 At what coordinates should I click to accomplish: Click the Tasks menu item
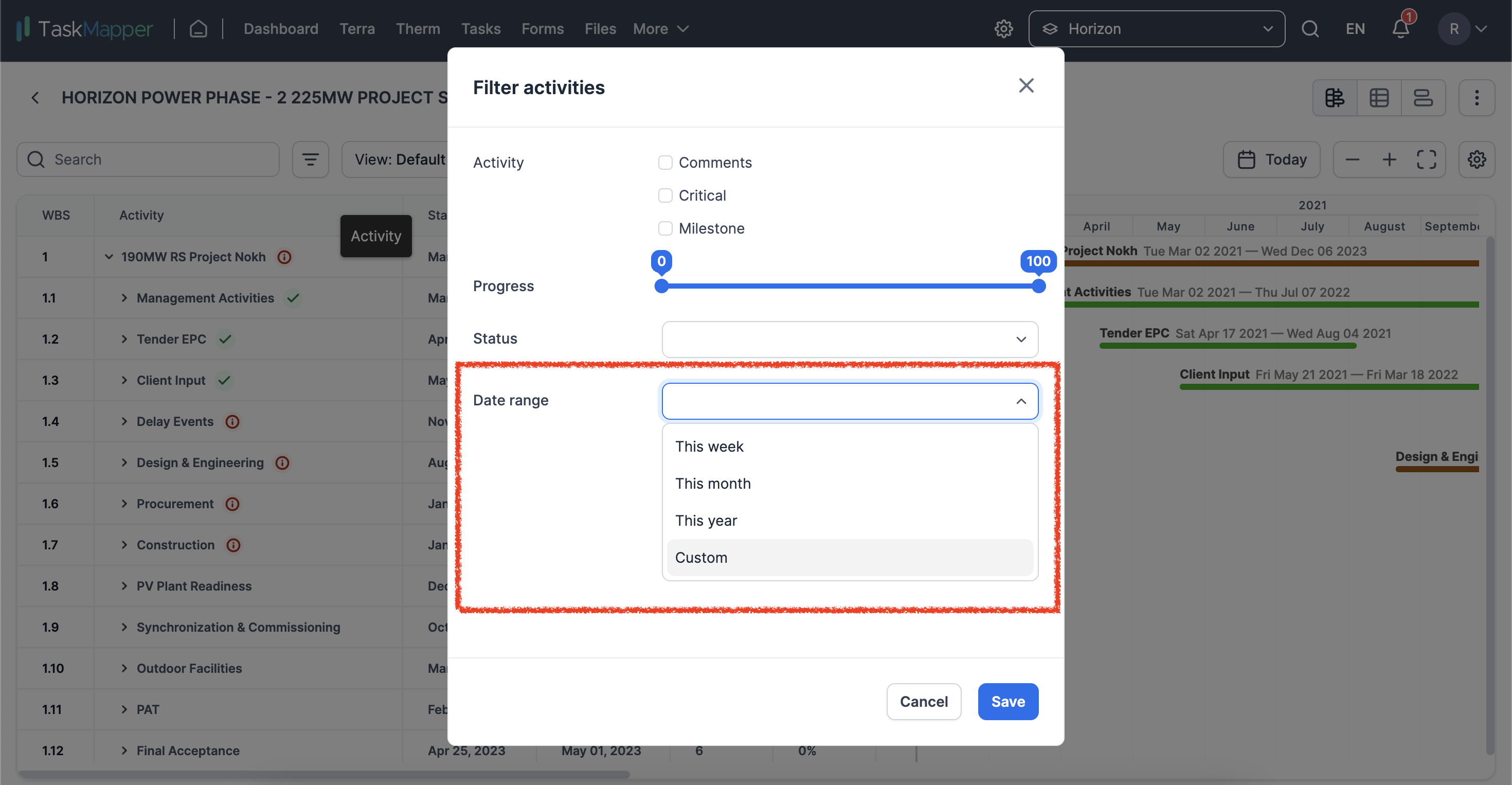click(481, 27)
